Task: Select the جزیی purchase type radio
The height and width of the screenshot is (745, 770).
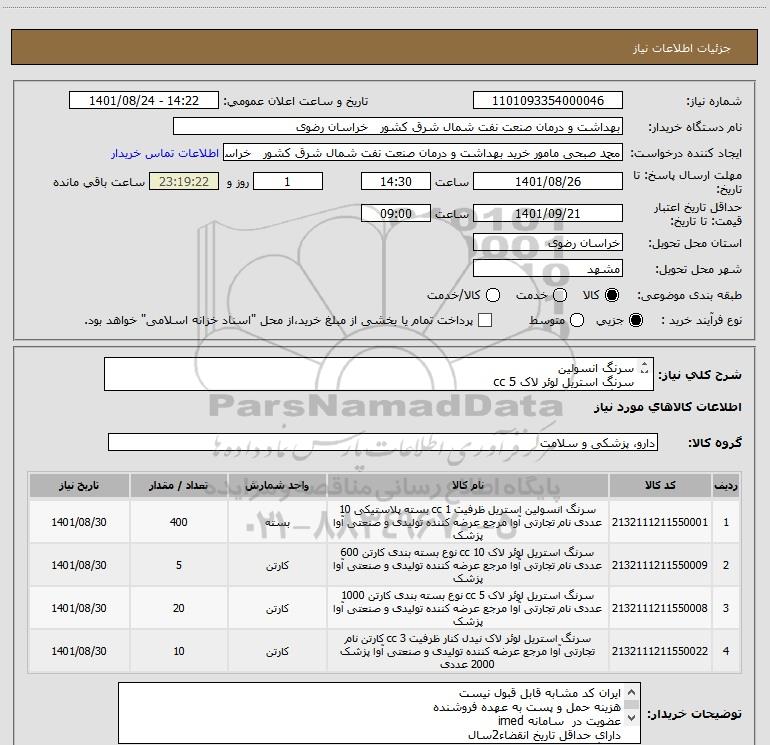Action: pos(635,320)
